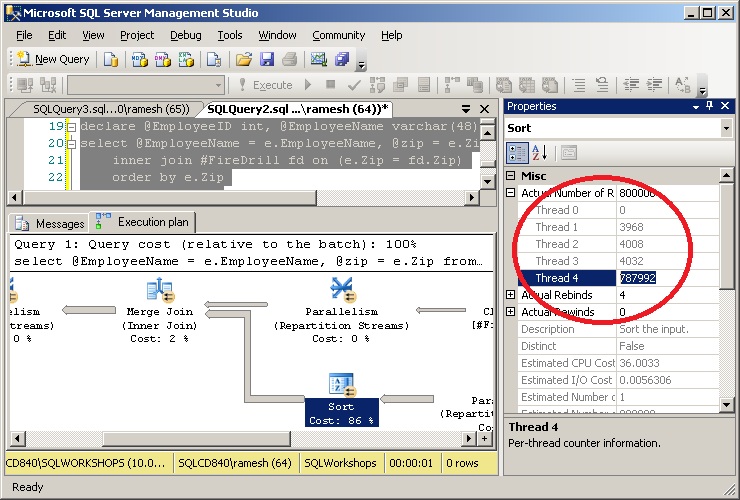Viewport: 740px width, 500px height.
Task: Open the Activity Monitor icon
Action: click(319, 59)
